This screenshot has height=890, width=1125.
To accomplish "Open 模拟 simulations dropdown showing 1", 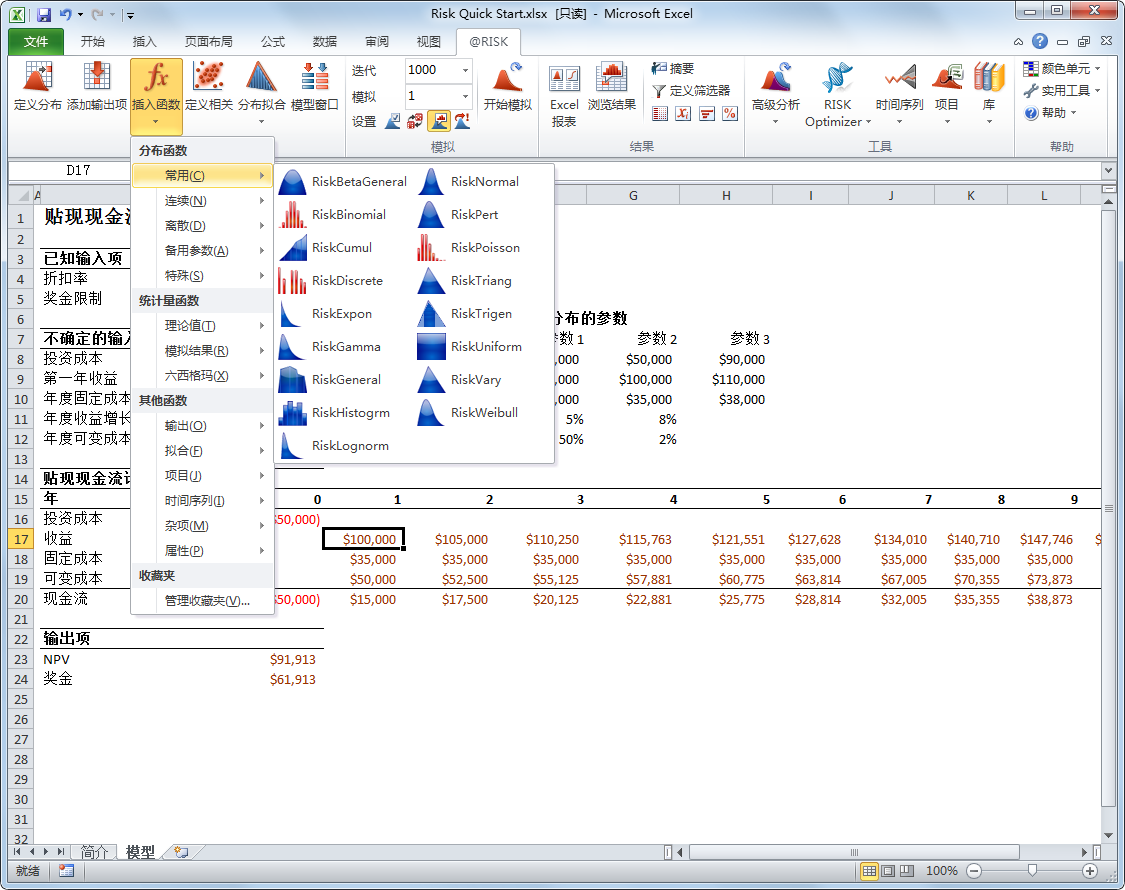I will click(465, 96).
